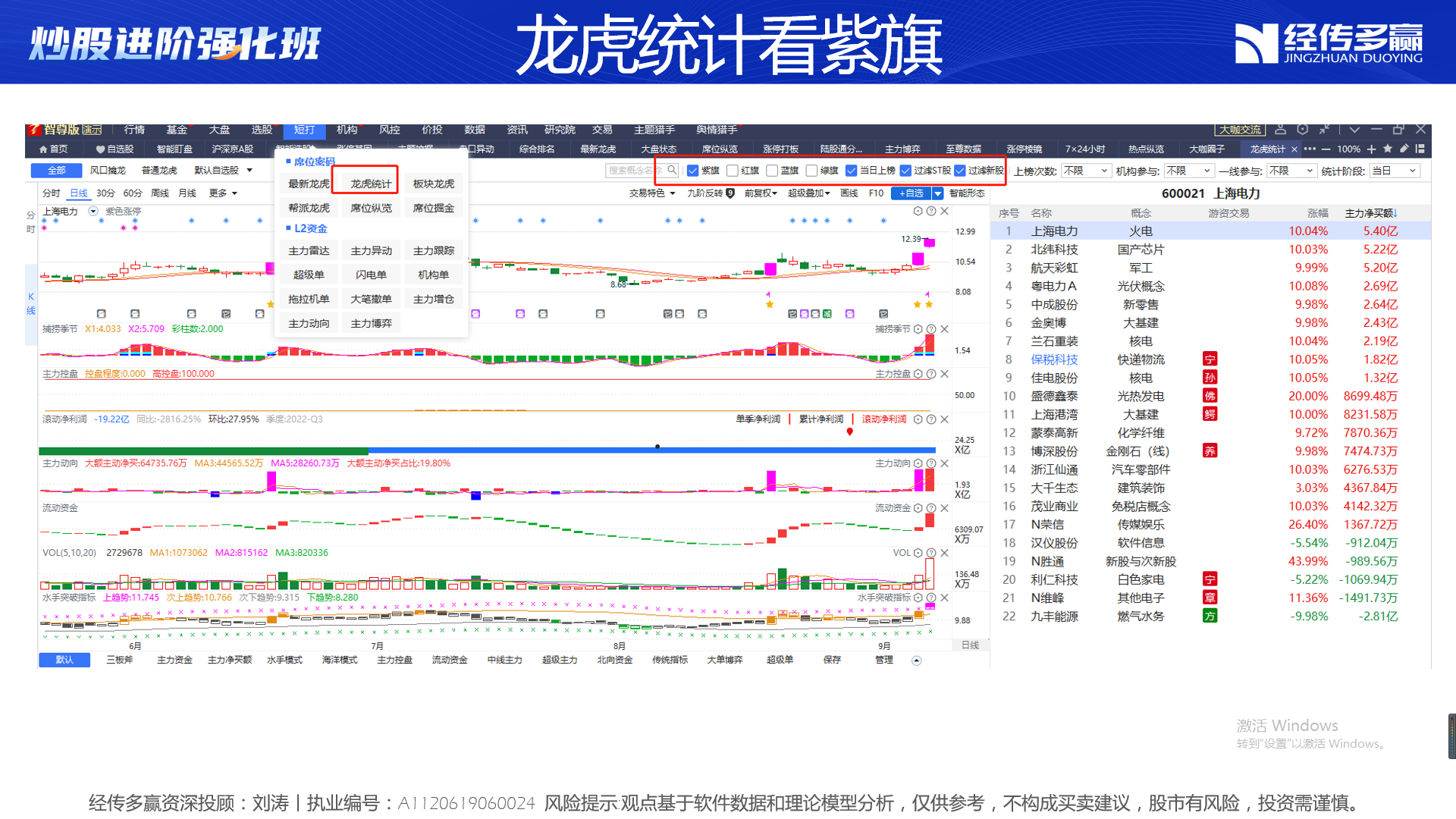
Task: Click the pencil edit icon in the tab bar
Action: pyautogui.click(x=1404, y=149)
